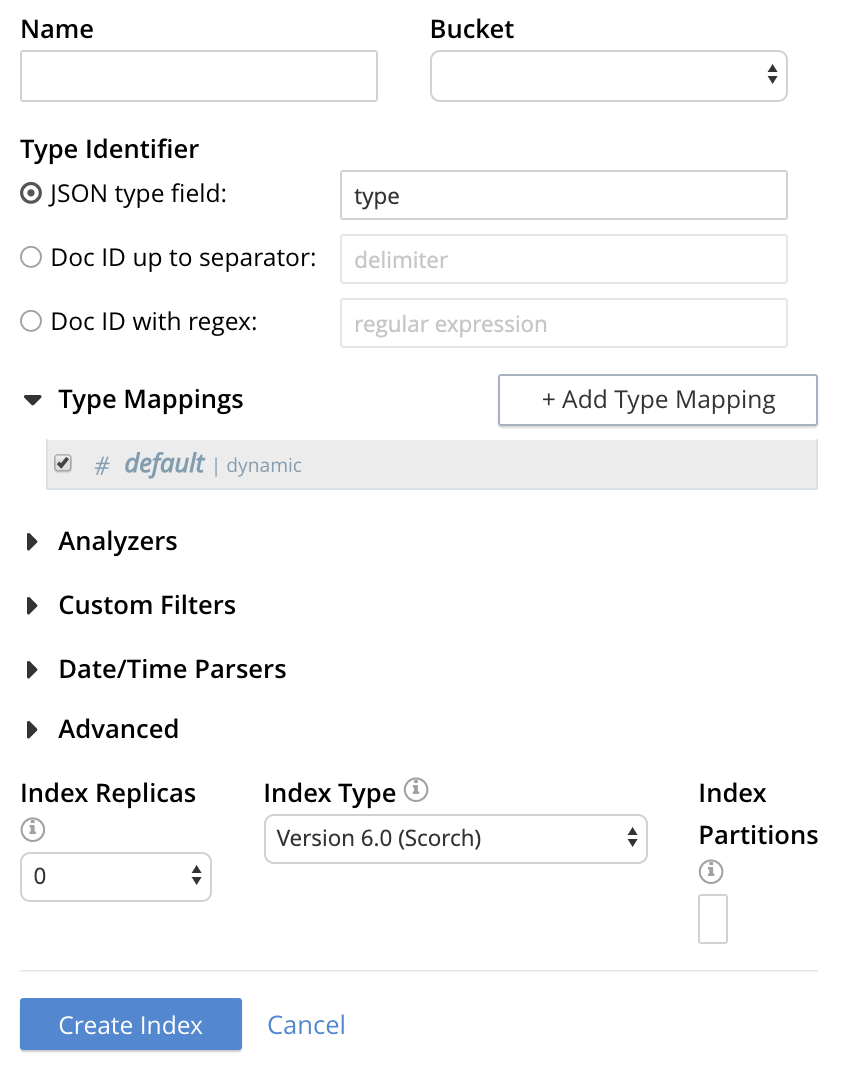Click the info icon under Index Replicas
The height and width of the screenshot is (1076, 844).
32,829
